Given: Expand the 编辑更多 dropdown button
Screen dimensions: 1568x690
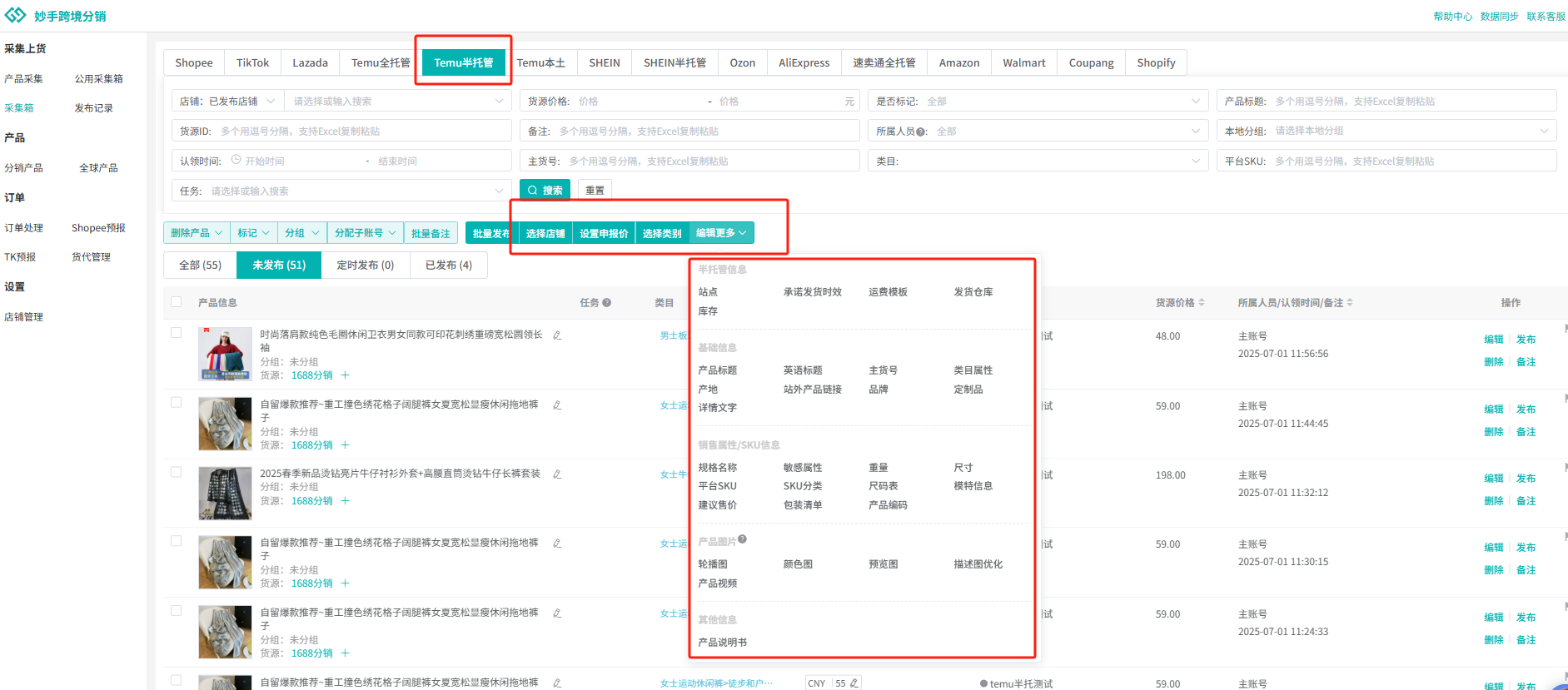Looking at the screenshot, I should (x=721, y=233).
